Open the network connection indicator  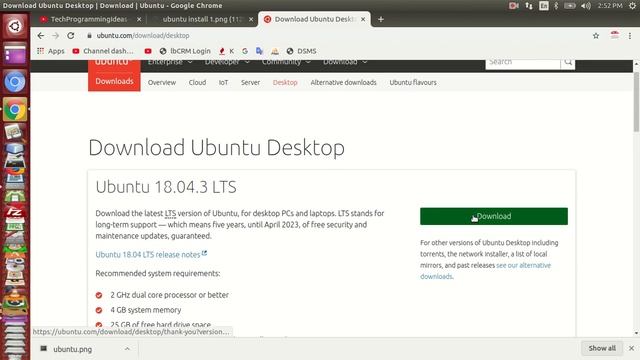tap(529, 6)
